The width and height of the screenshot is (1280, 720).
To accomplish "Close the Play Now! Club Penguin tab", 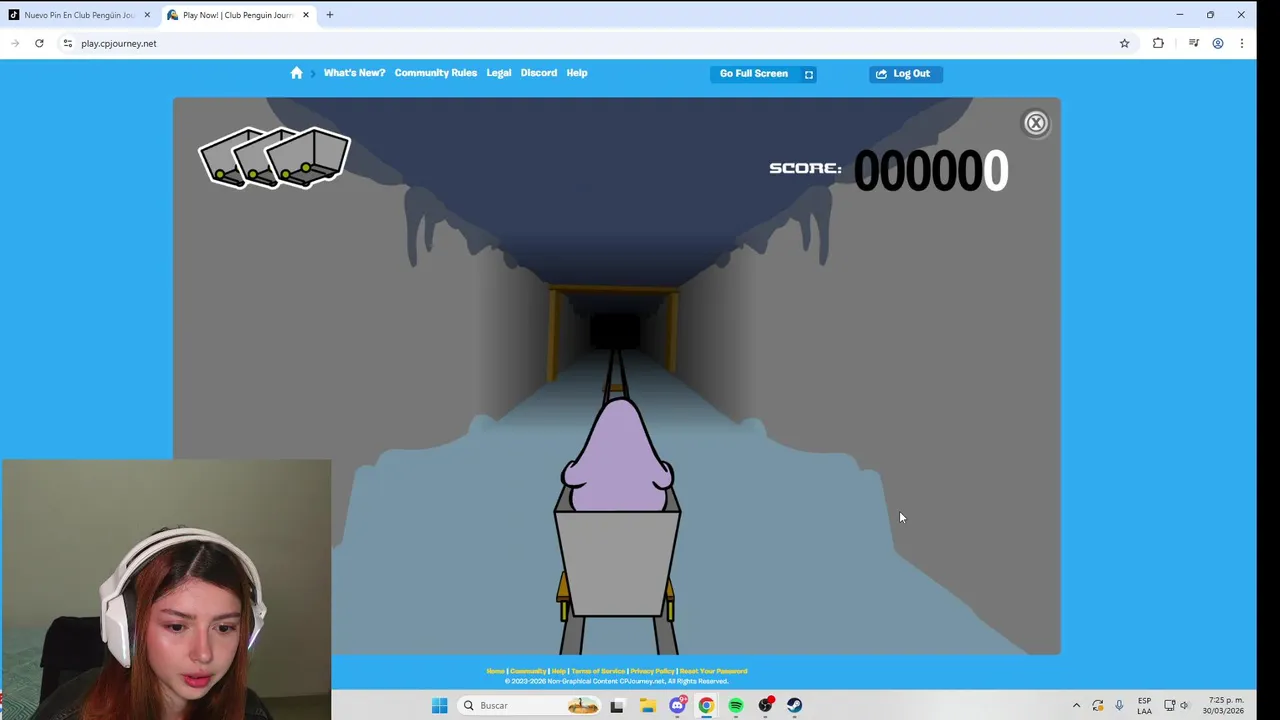I will tap(306, 15).
